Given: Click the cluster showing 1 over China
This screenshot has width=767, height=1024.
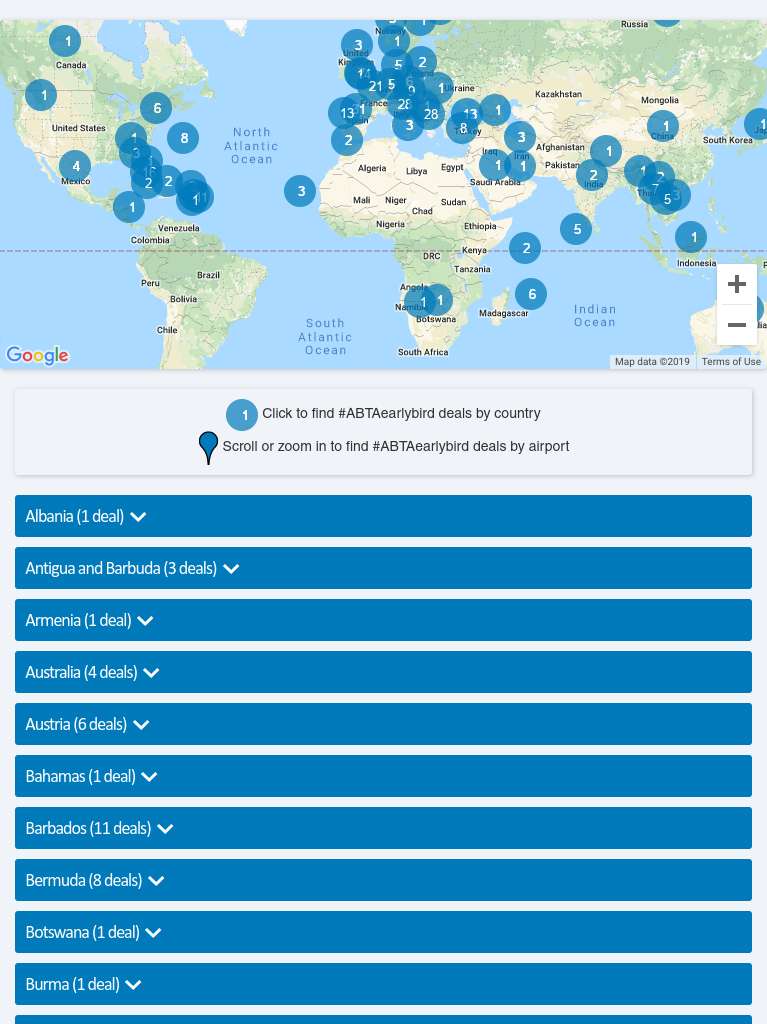Looking at the screenshot, I should [663, 126].
